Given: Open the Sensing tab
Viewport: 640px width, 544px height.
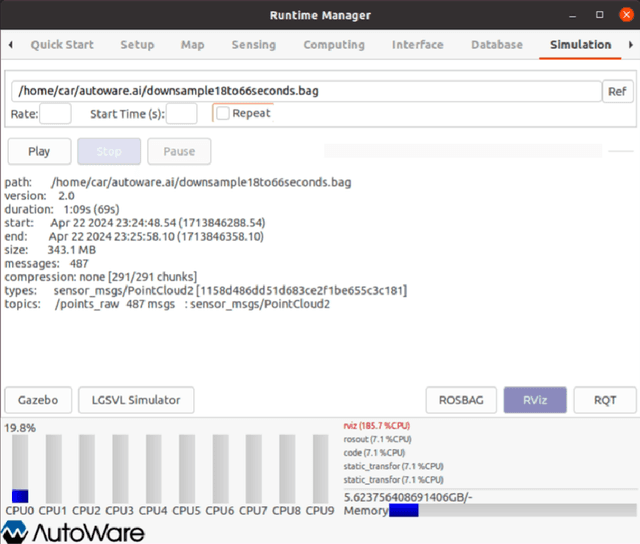Looking at the screenshot, I should (x=253, y=45).
